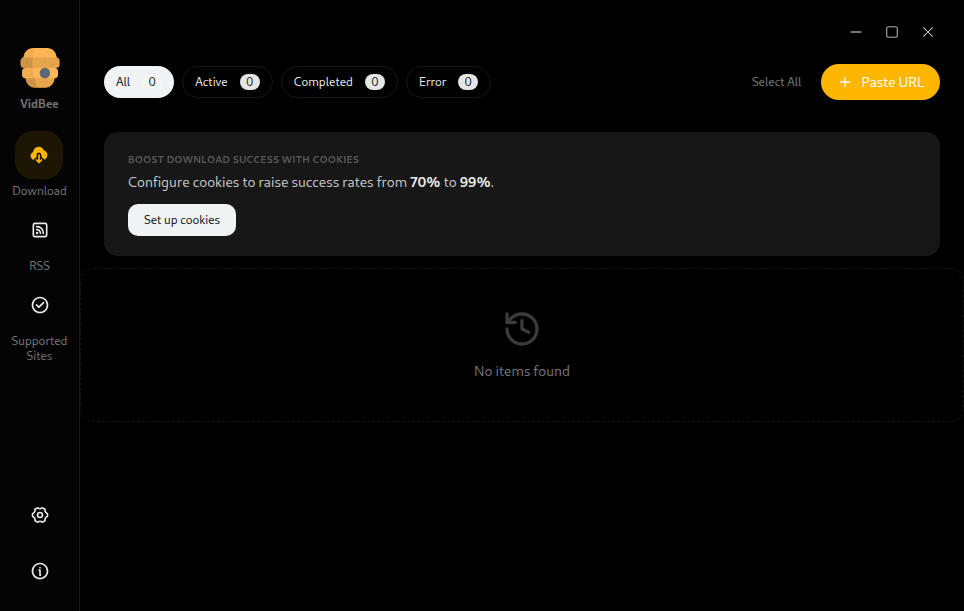Open Supported Sites checkmark icon
Viewport: 964px width, 611px height.
coord(40,305)
